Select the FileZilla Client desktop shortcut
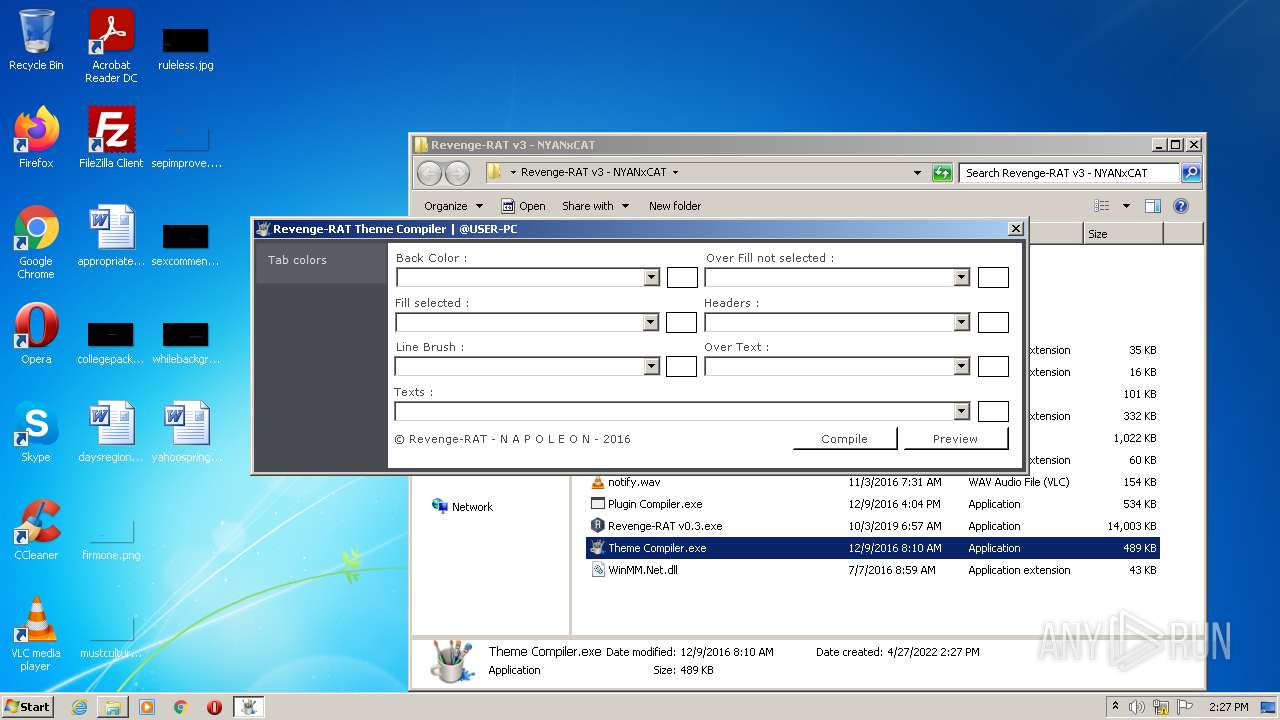1280x720 pixels. click(111, 137)
